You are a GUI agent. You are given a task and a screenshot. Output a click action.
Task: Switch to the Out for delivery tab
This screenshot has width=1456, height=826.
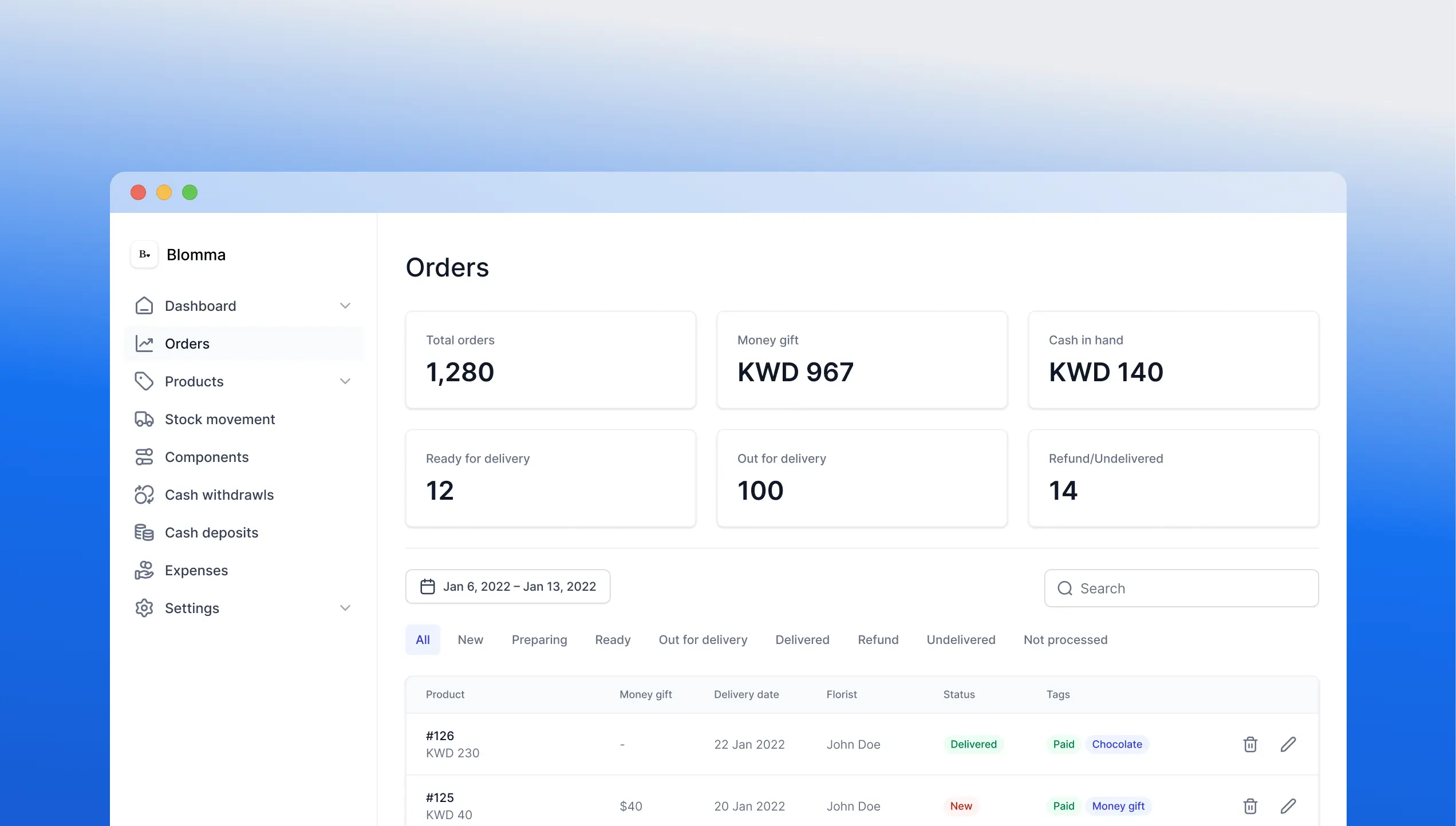pos(703,639)
